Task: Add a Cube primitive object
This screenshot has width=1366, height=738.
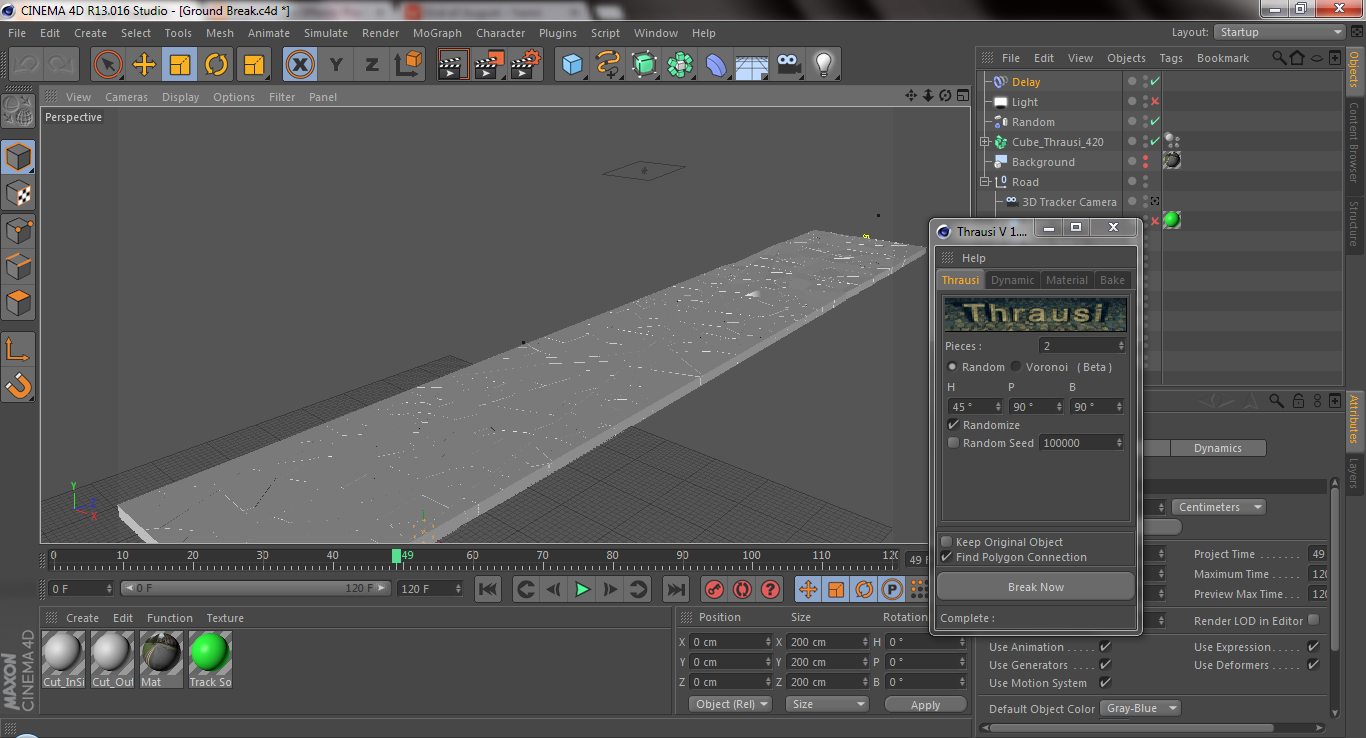Action: (x=572, y=65)
